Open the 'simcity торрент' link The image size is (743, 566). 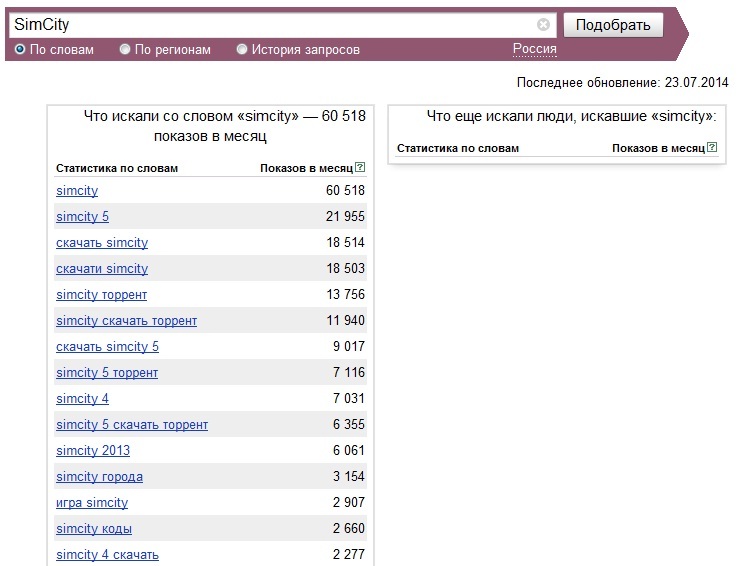point(101,295)
